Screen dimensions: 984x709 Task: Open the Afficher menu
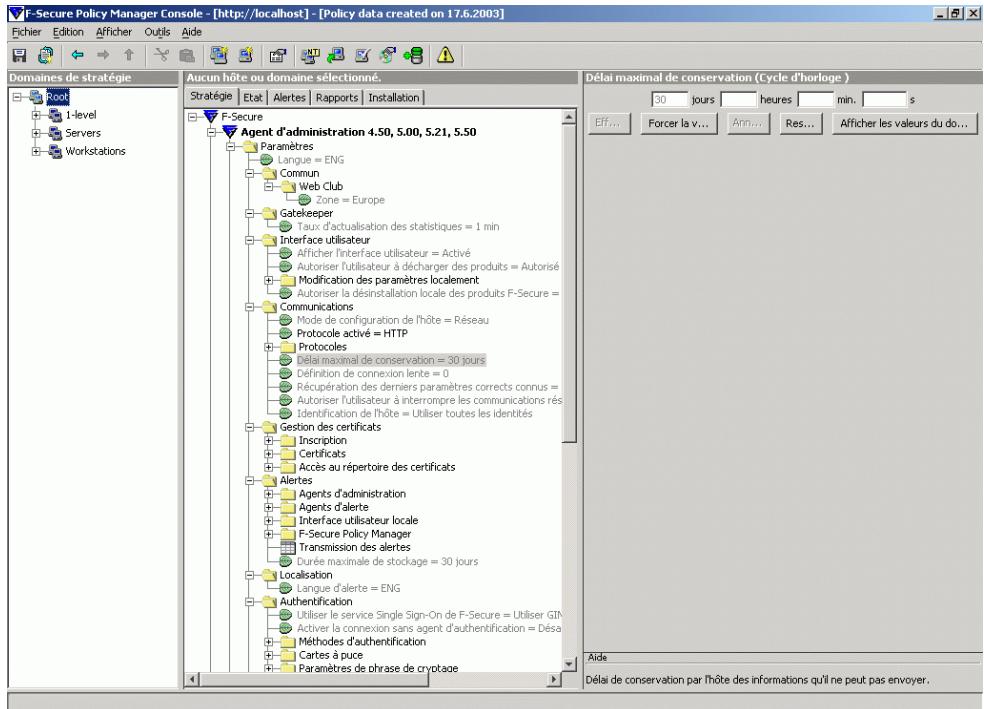(x=114, y=31)
